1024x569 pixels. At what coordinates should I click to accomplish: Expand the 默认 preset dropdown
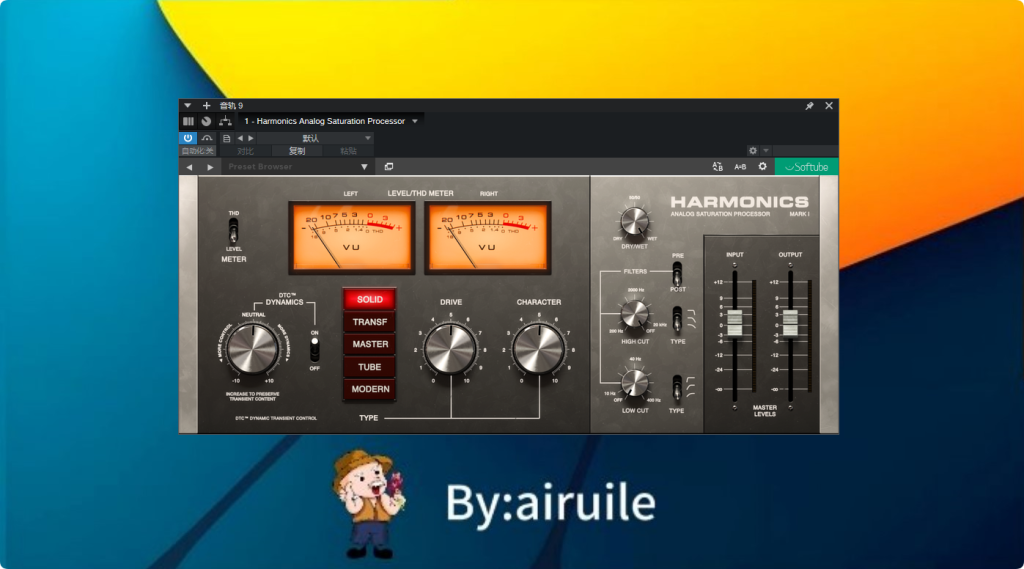[317, 138]
